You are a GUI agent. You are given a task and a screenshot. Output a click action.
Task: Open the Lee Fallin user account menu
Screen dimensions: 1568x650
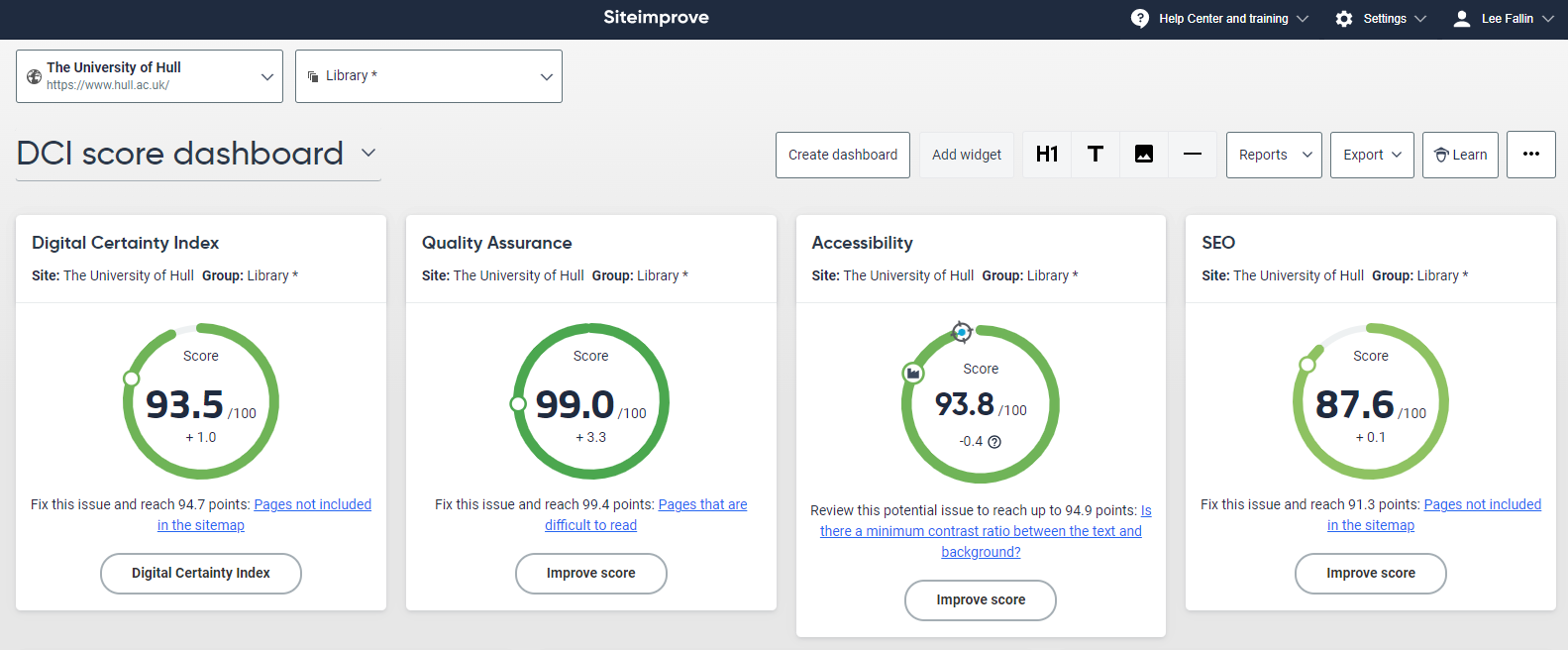click(x=1503, y=19)
